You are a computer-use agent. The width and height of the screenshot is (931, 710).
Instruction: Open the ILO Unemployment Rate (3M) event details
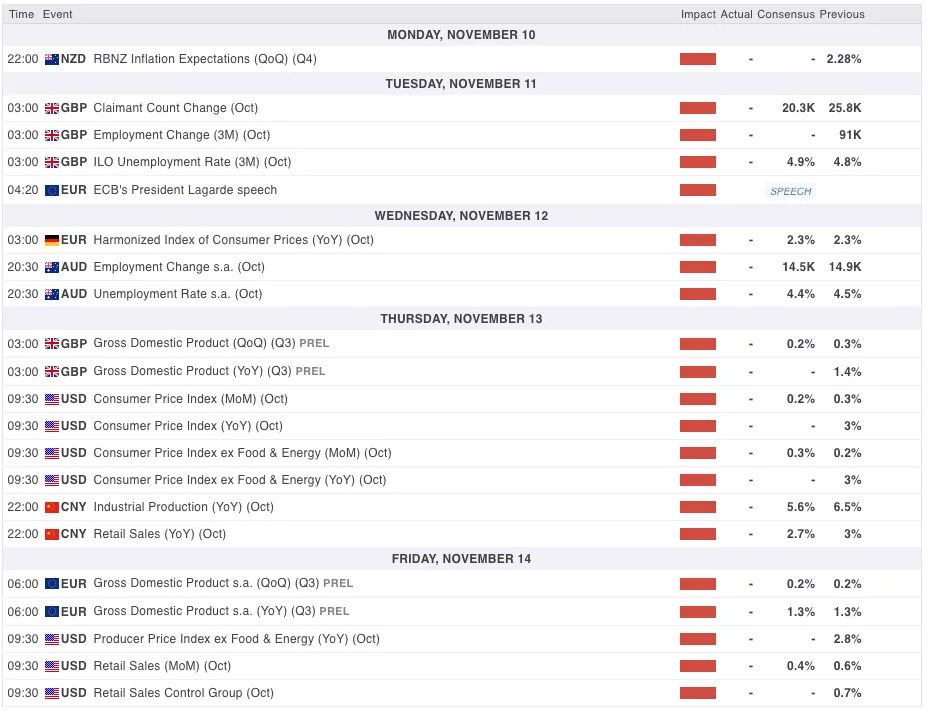click(192, 162)
